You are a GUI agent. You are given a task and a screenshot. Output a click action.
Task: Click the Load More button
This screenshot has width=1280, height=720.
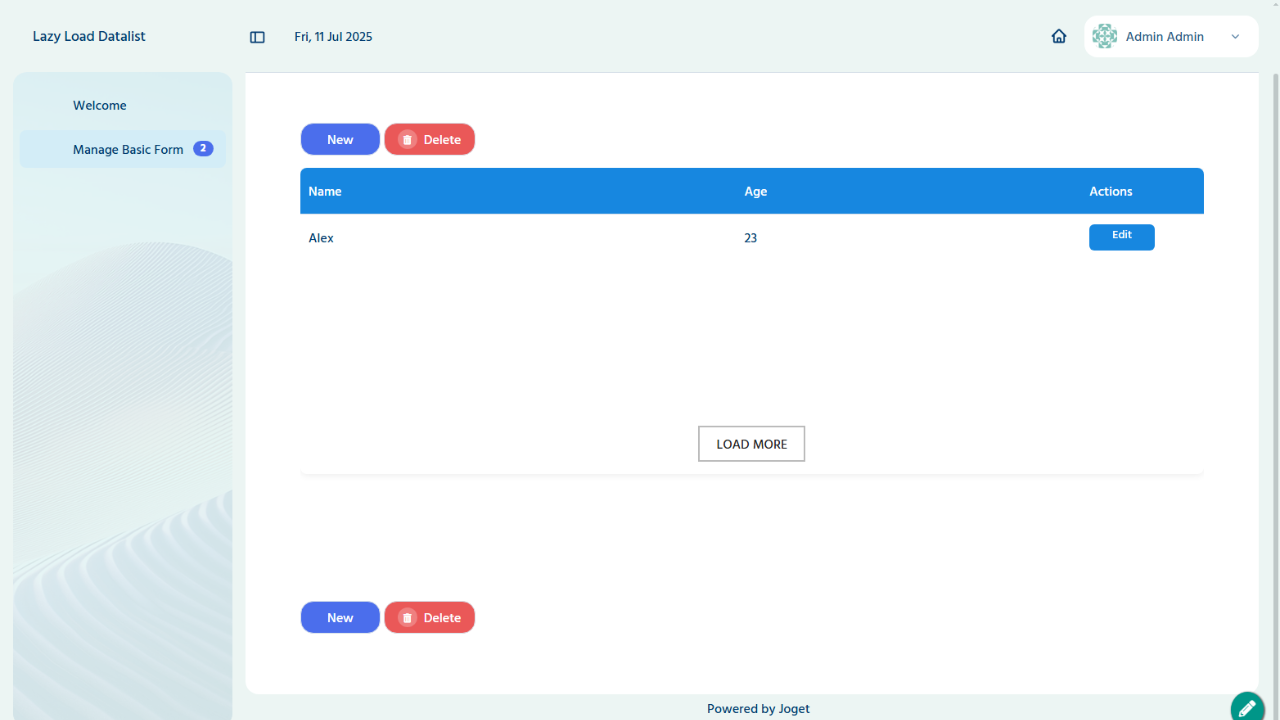point(751,444)
